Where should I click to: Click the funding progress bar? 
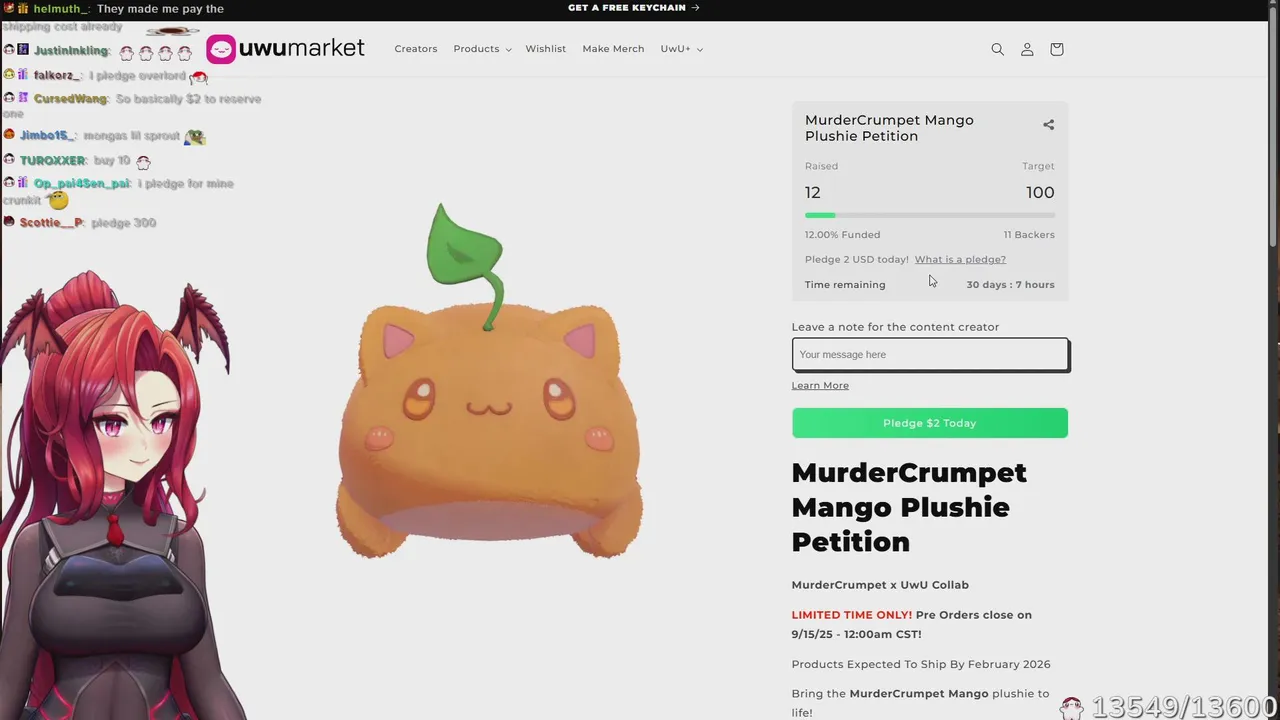930,215
